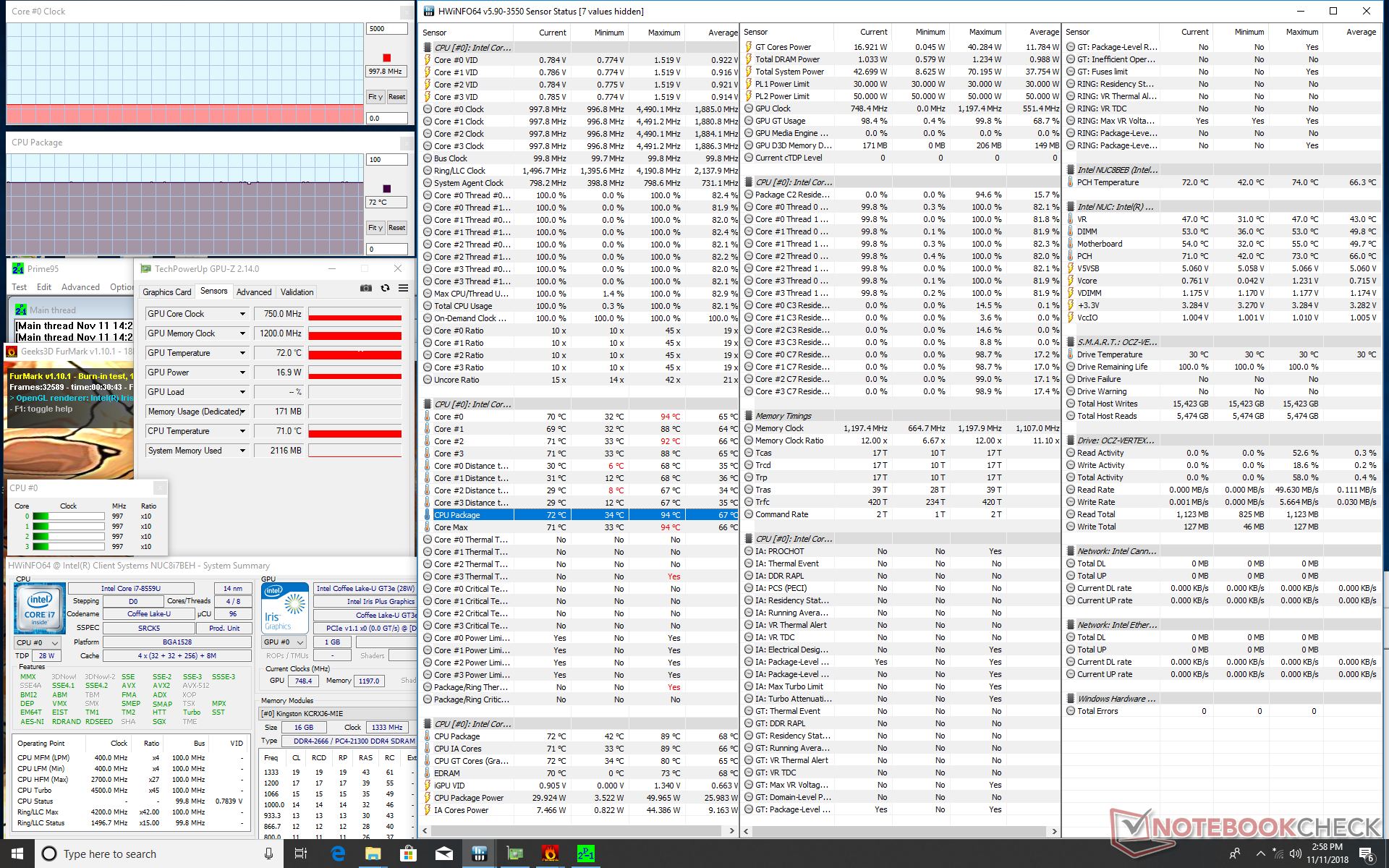Open the CPU #0 selector combo box

coord(37,642)
